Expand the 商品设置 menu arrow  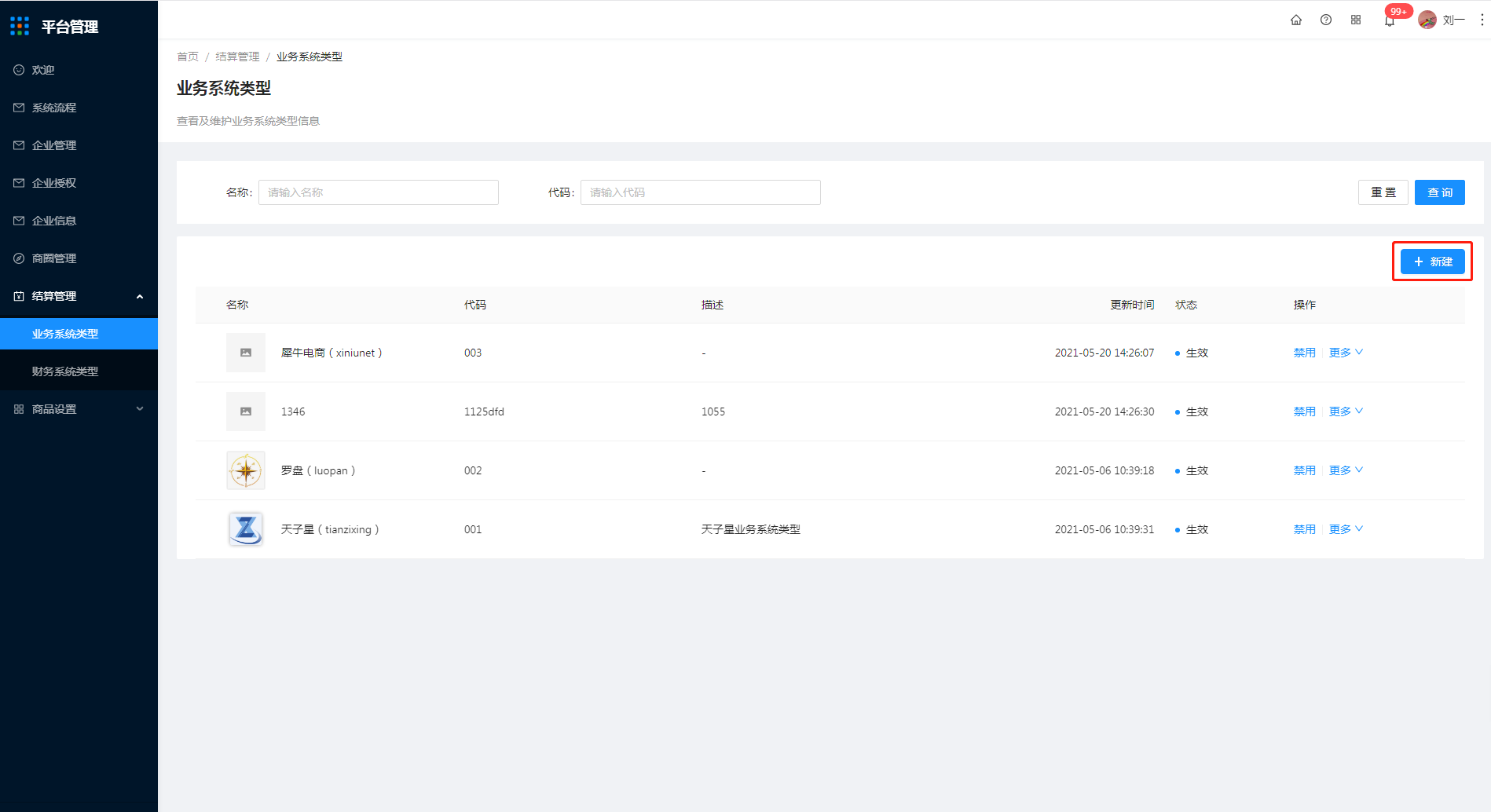(x=140, y=409)
